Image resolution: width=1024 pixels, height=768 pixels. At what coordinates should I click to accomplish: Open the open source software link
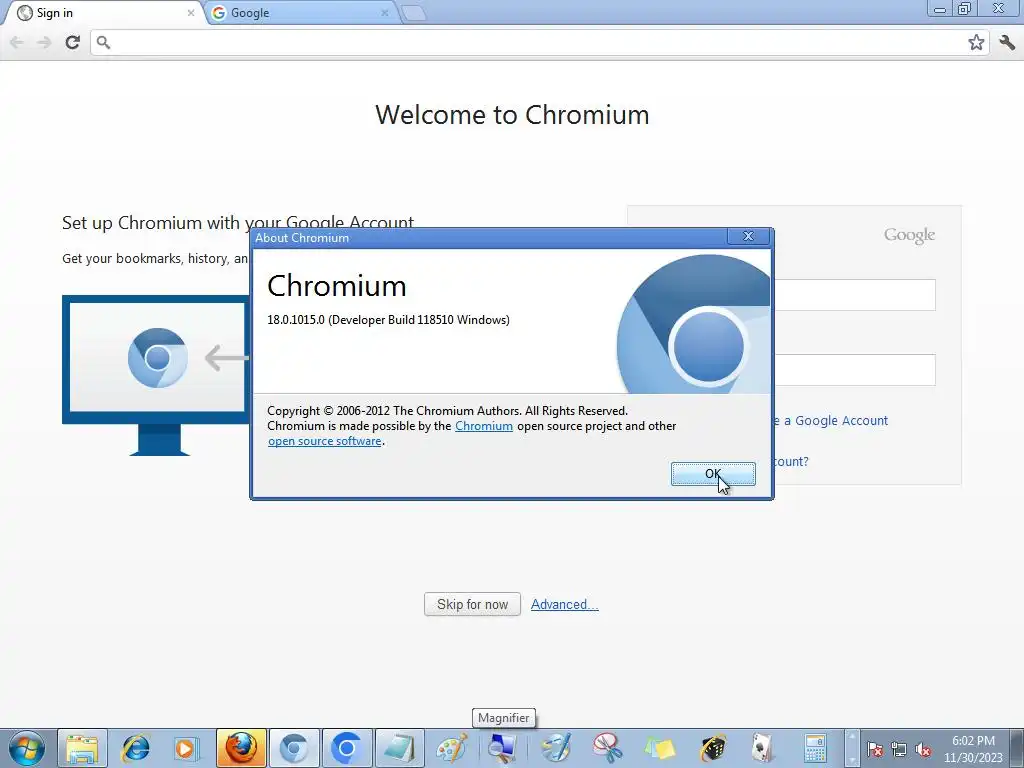click(325, 441)
